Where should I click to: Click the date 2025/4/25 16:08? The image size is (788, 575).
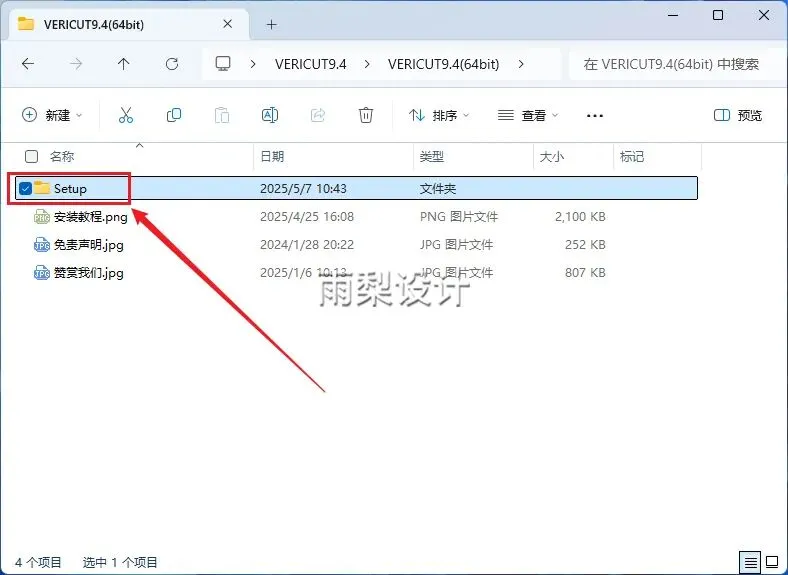point(307,217)
